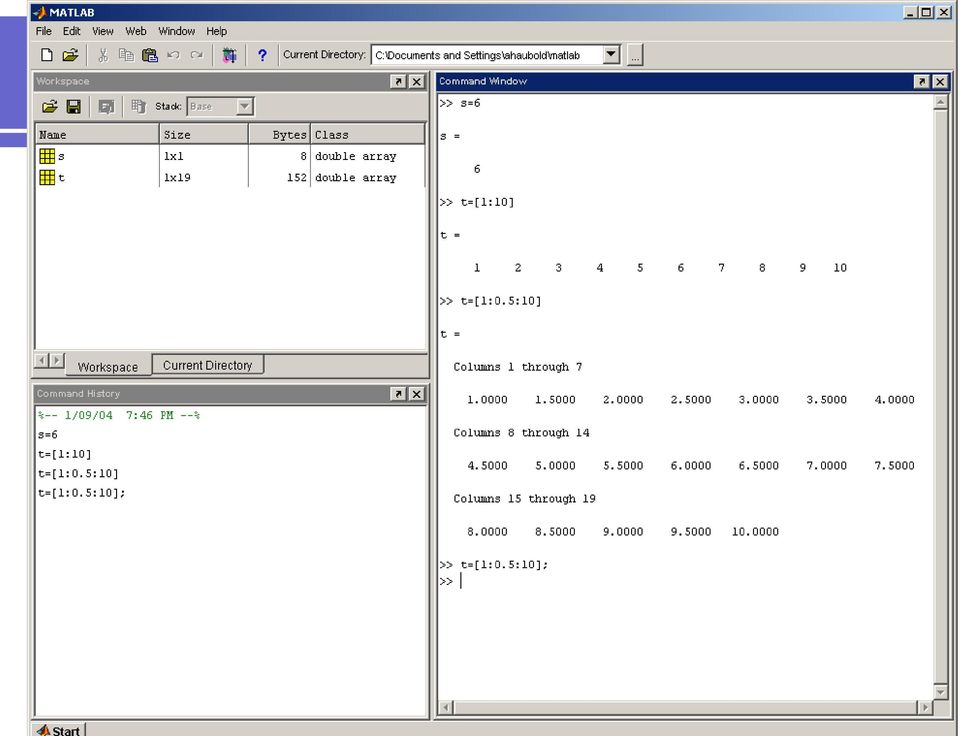Screen dimensions: 960x736
Task: Click the Current Directory path field
Action: click(488, 55)
